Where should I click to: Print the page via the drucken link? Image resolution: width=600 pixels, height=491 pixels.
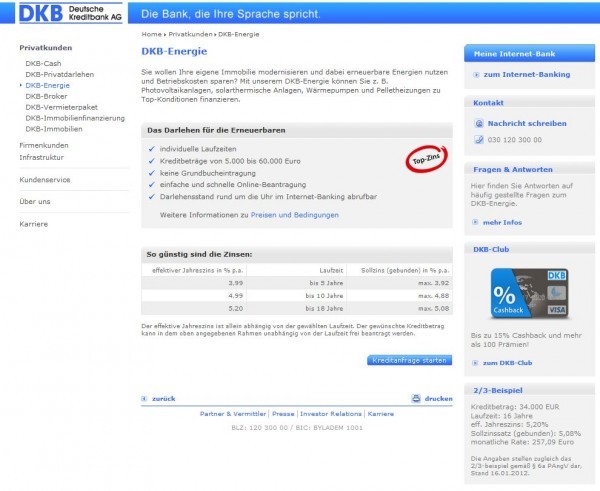coord(439,399)
